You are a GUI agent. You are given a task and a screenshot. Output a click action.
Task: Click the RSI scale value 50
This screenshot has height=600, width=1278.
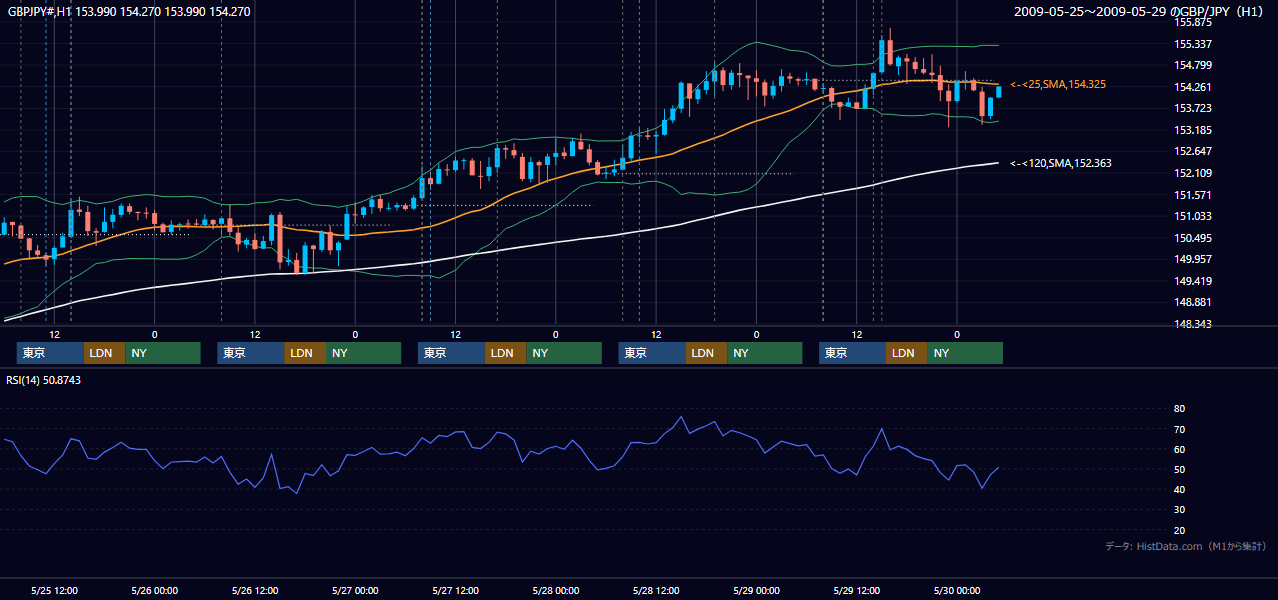tap(1179, 469)
